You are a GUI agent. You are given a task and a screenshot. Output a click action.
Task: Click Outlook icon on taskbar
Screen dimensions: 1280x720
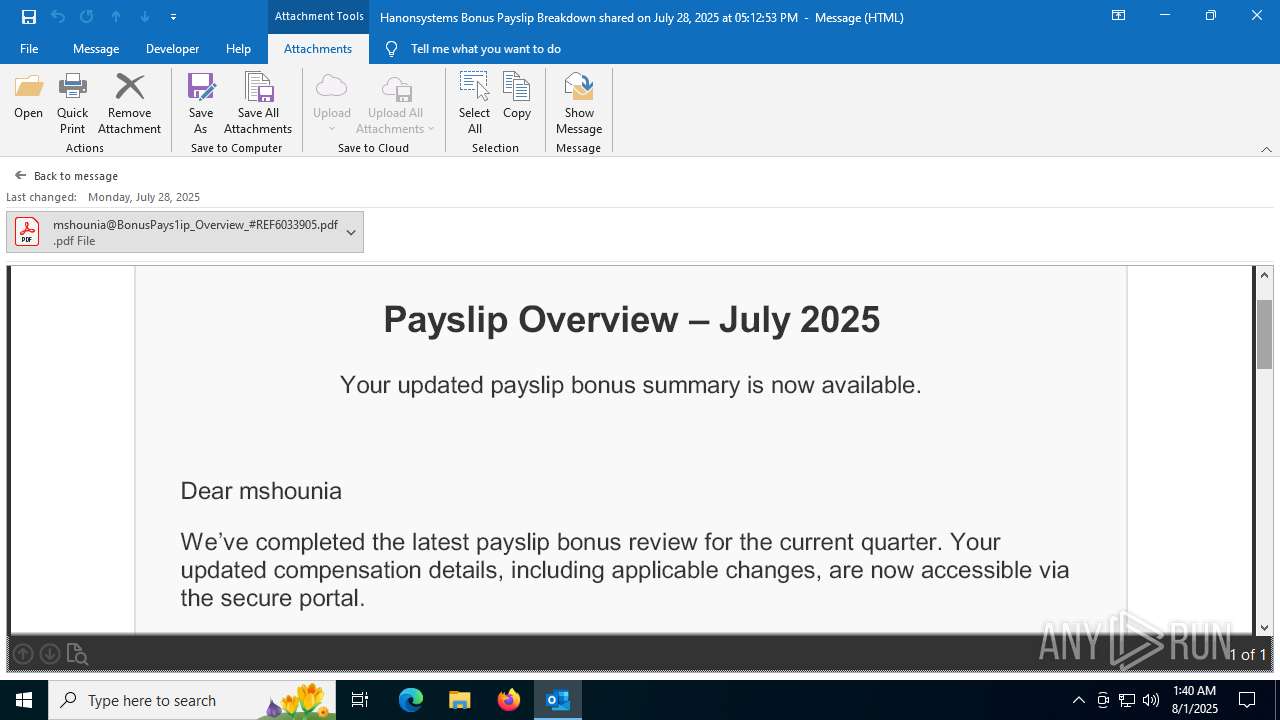coord(558,700)
